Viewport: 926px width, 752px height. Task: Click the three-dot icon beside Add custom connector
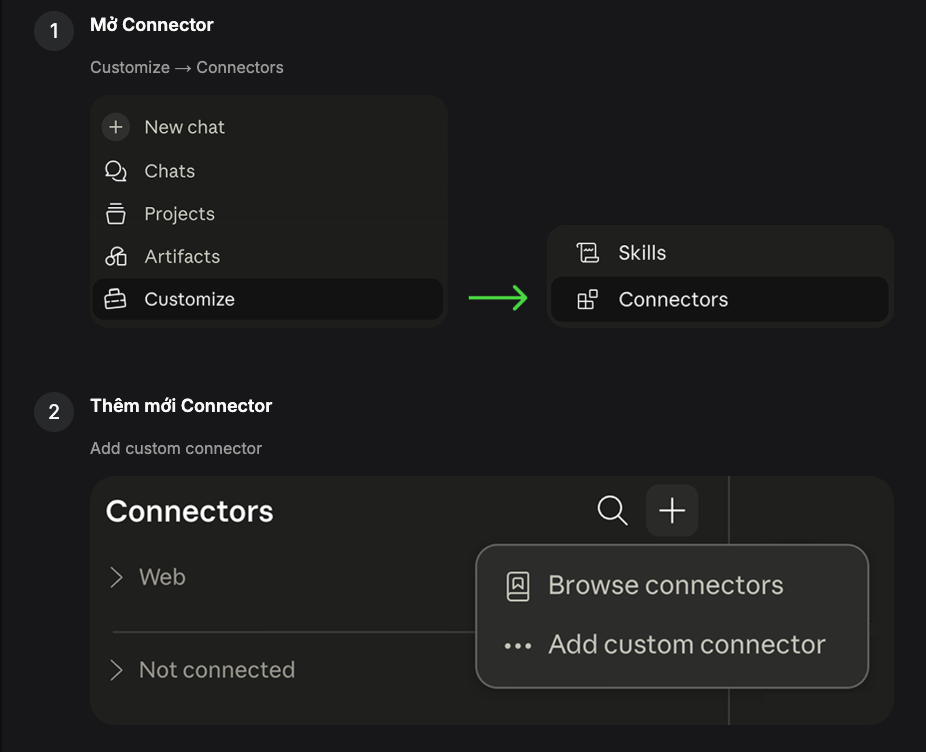[x=518, y=646]
